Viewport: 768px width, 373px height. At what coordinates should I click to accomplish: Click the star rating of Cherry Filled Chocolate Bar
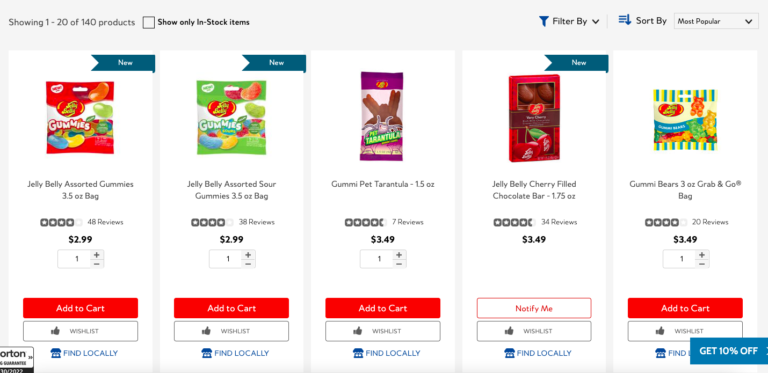click(514, 223)
